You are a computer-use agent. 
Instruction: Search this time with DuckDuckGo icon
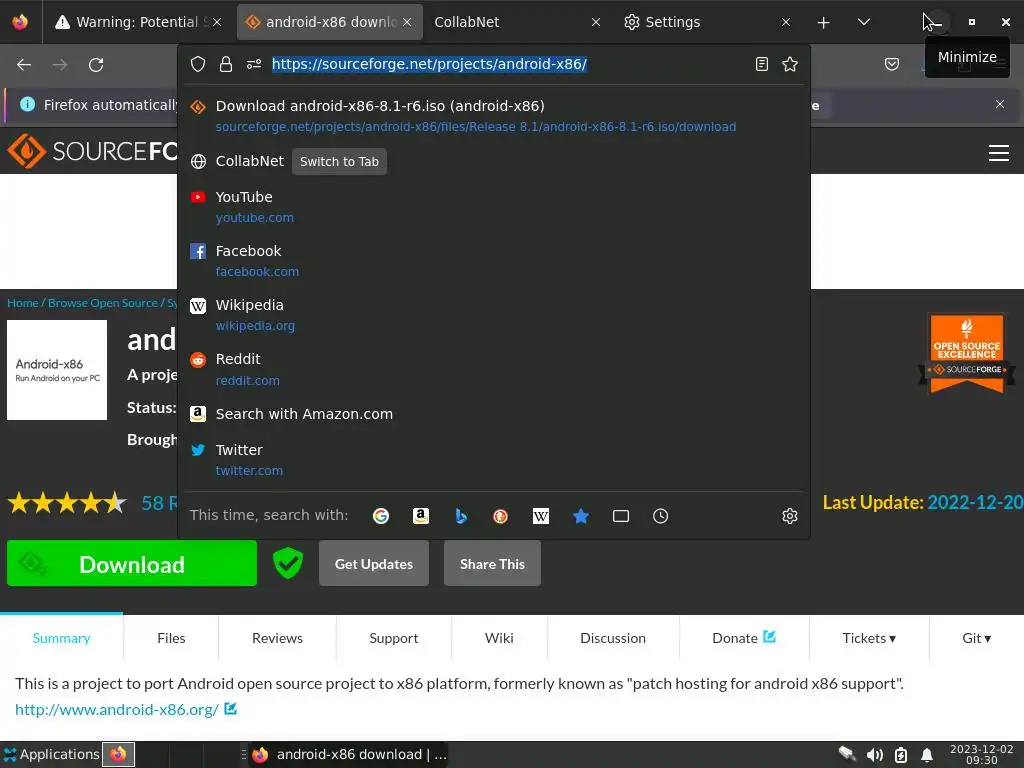click(501, 516)
